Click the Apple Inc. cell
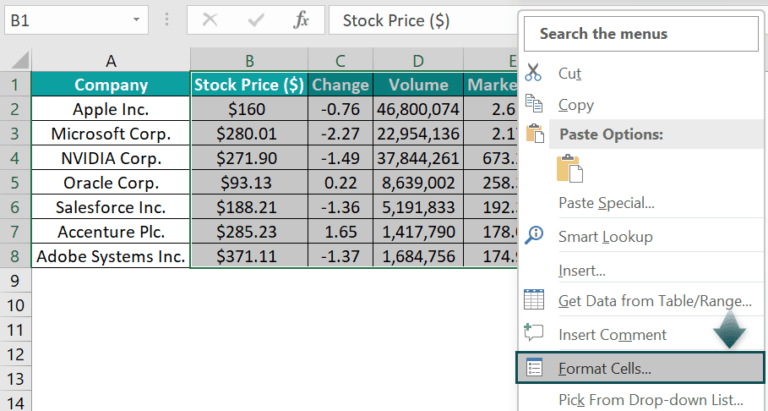Screen dimensions: 768x411 (x=111, y=109)
